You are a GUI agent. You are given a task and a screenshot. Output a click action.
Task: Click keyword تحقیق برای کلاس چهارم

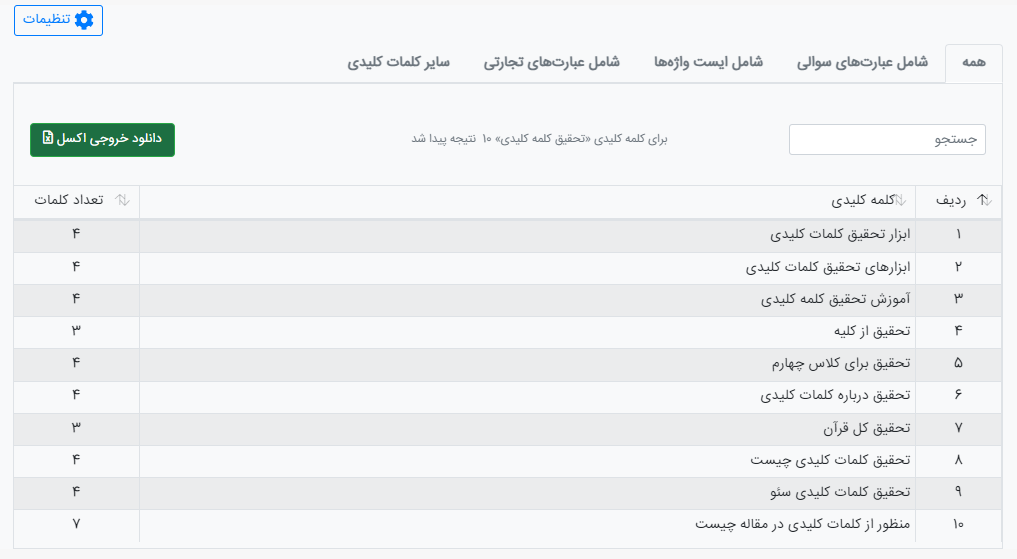point(841,363)
